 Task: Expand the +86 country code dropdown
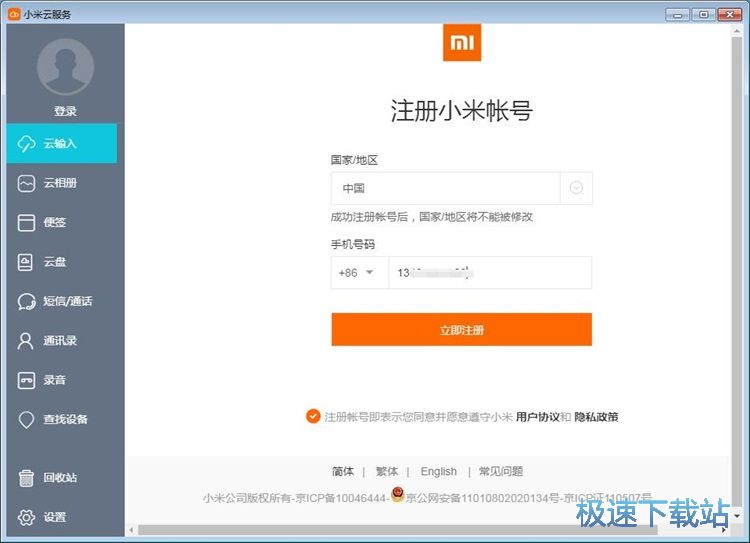[359, 273]
